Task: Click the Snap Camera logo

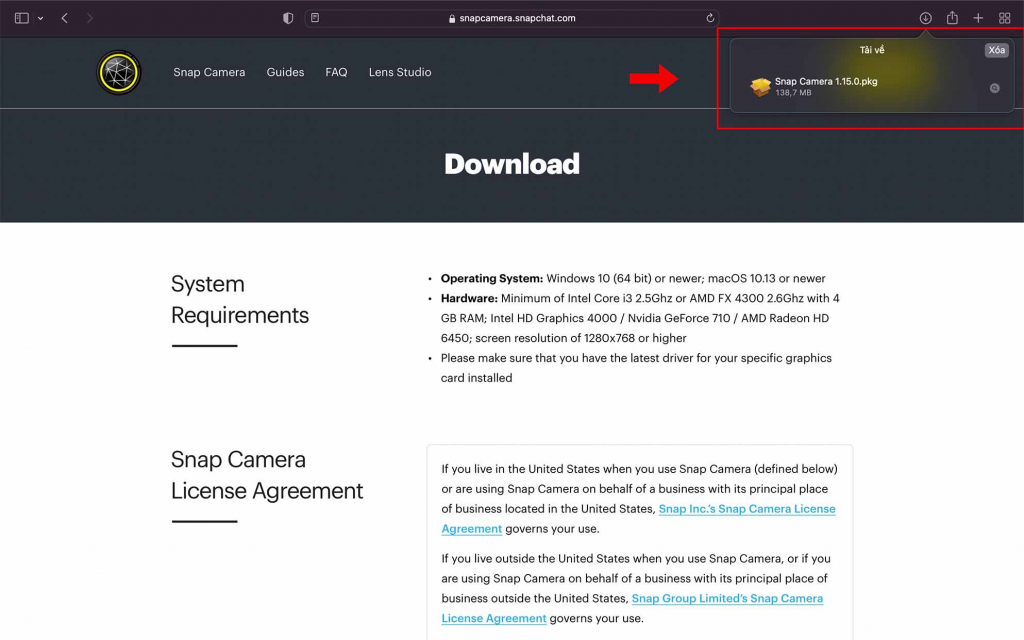Action: [x=119, y=72]
